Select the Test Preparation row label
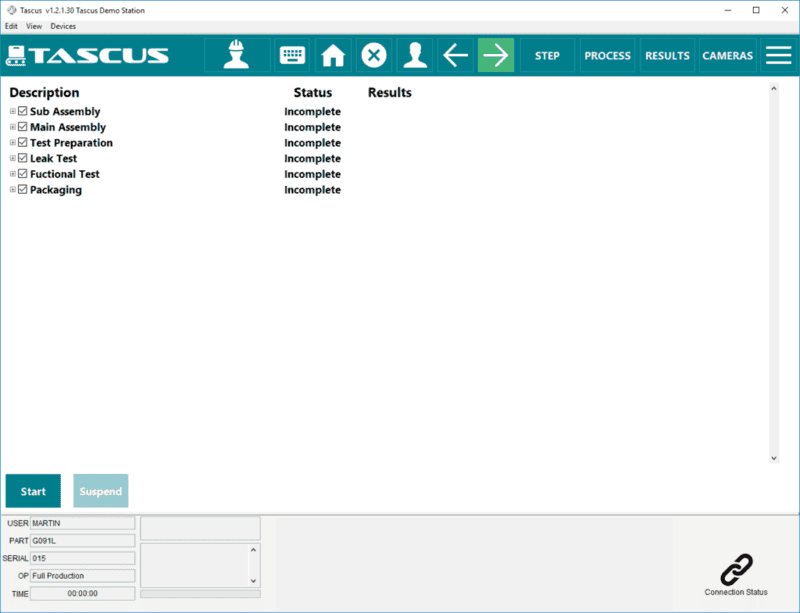 tap(71, 143)
